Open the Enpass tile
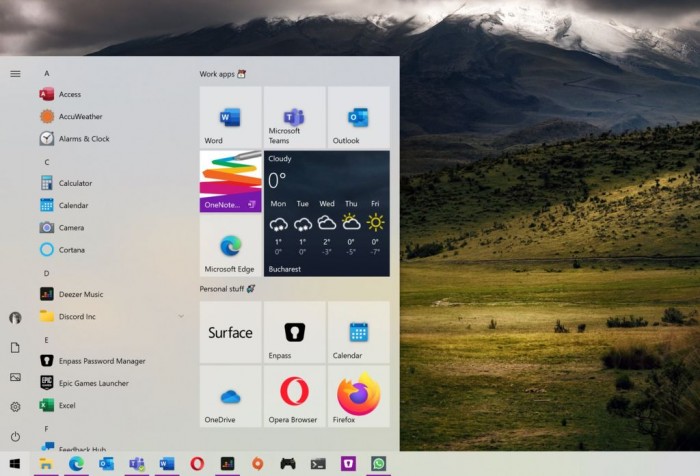The width and height of the screenshot is (700, 476). click(x=295, y=332)
